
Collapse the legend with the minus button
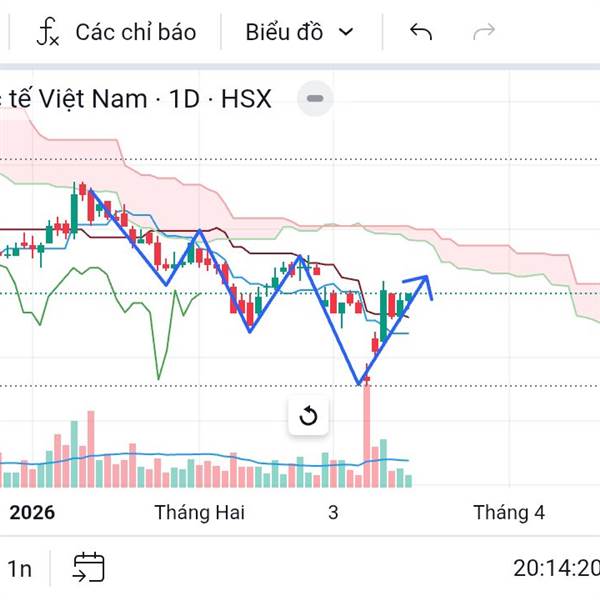coord(316,99)
